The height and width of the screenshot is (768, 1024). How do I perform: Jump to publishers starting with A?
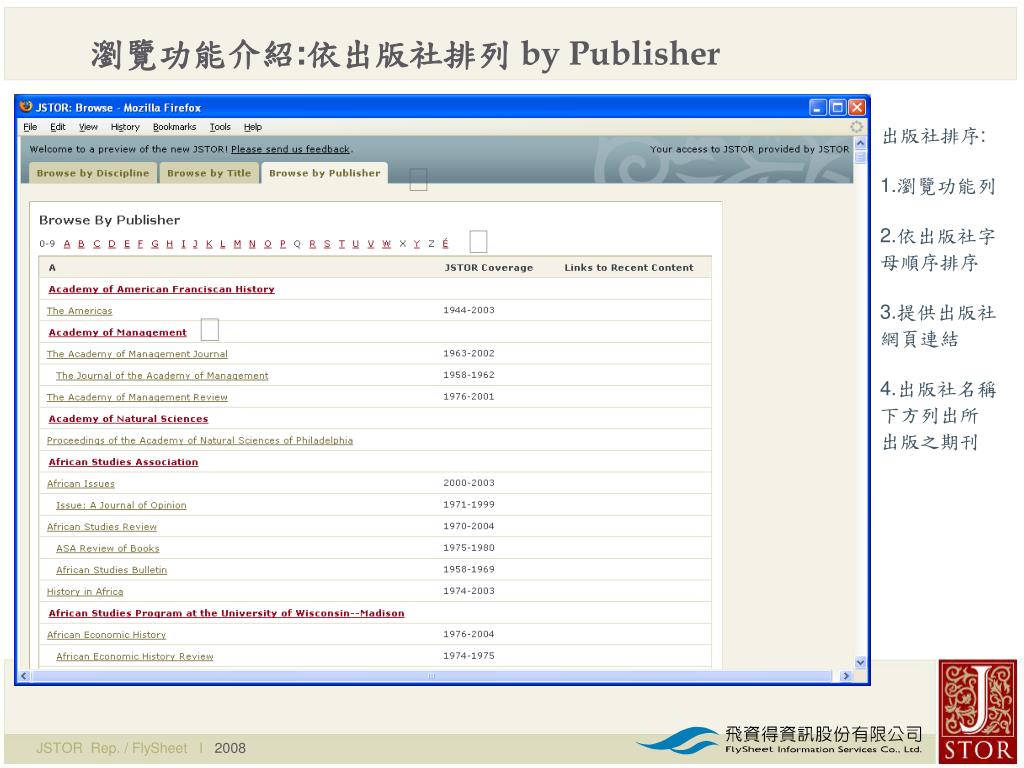(67, 244)
